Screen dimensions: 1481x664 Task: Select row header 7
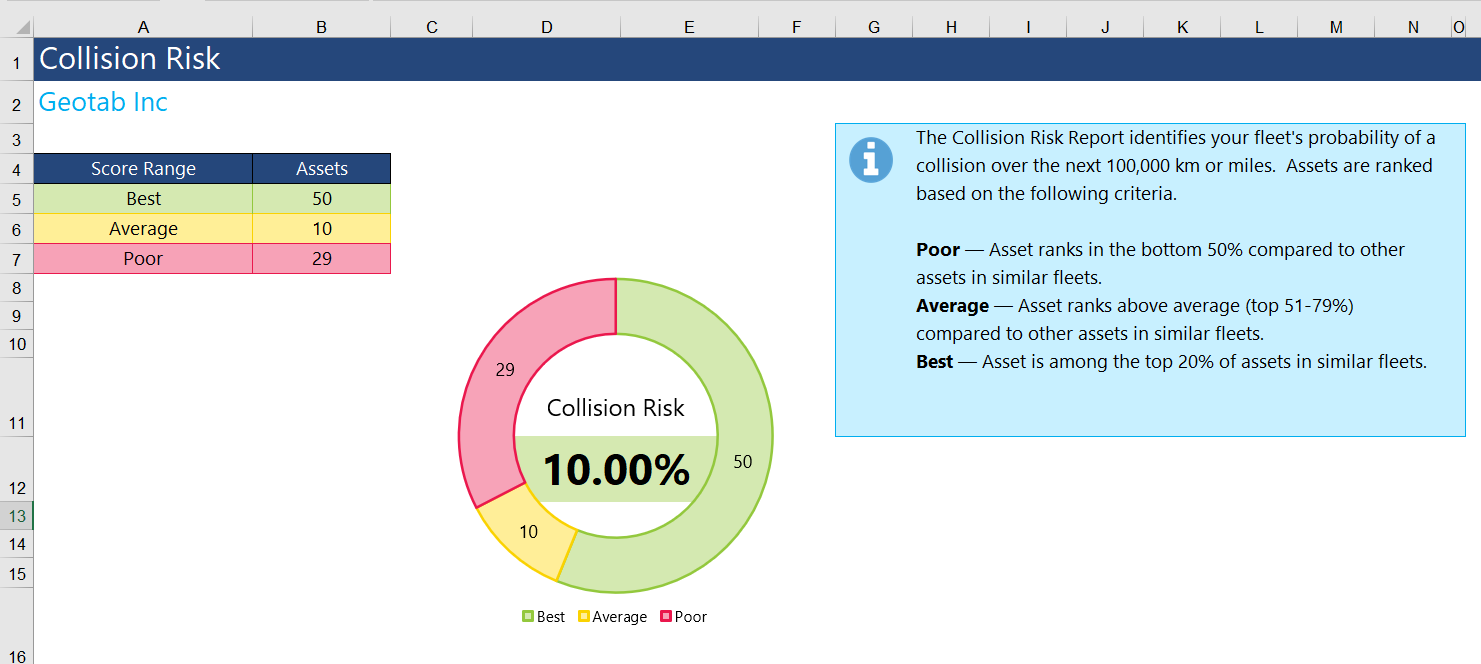16,258
